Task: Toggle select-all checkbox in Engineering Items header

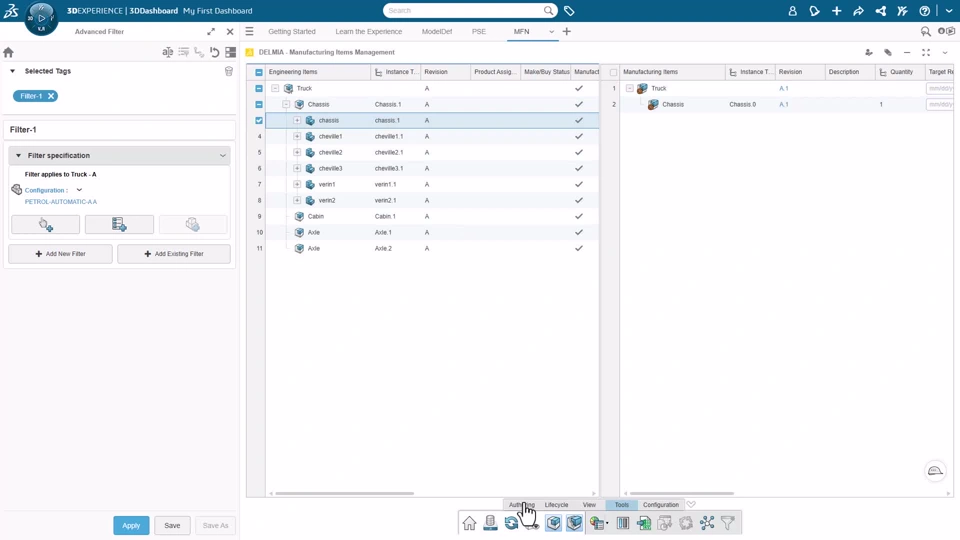Action: (259, 72)
